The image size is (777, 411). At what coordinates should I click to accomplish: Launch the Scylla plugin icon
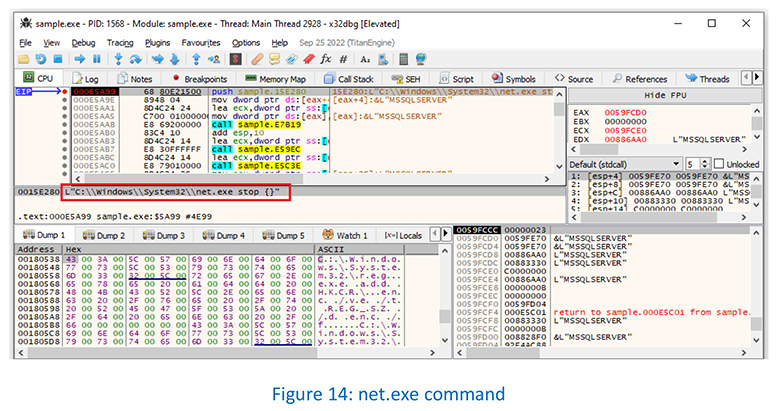(x=235, y=59)
